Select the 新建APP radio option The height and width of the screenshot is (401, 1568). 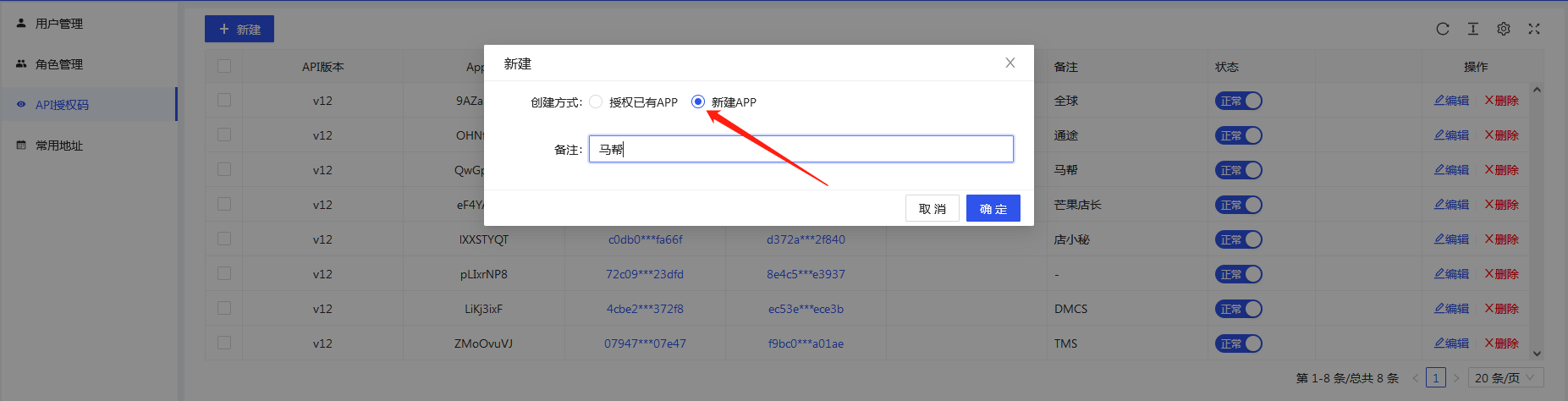coord(698,102)
